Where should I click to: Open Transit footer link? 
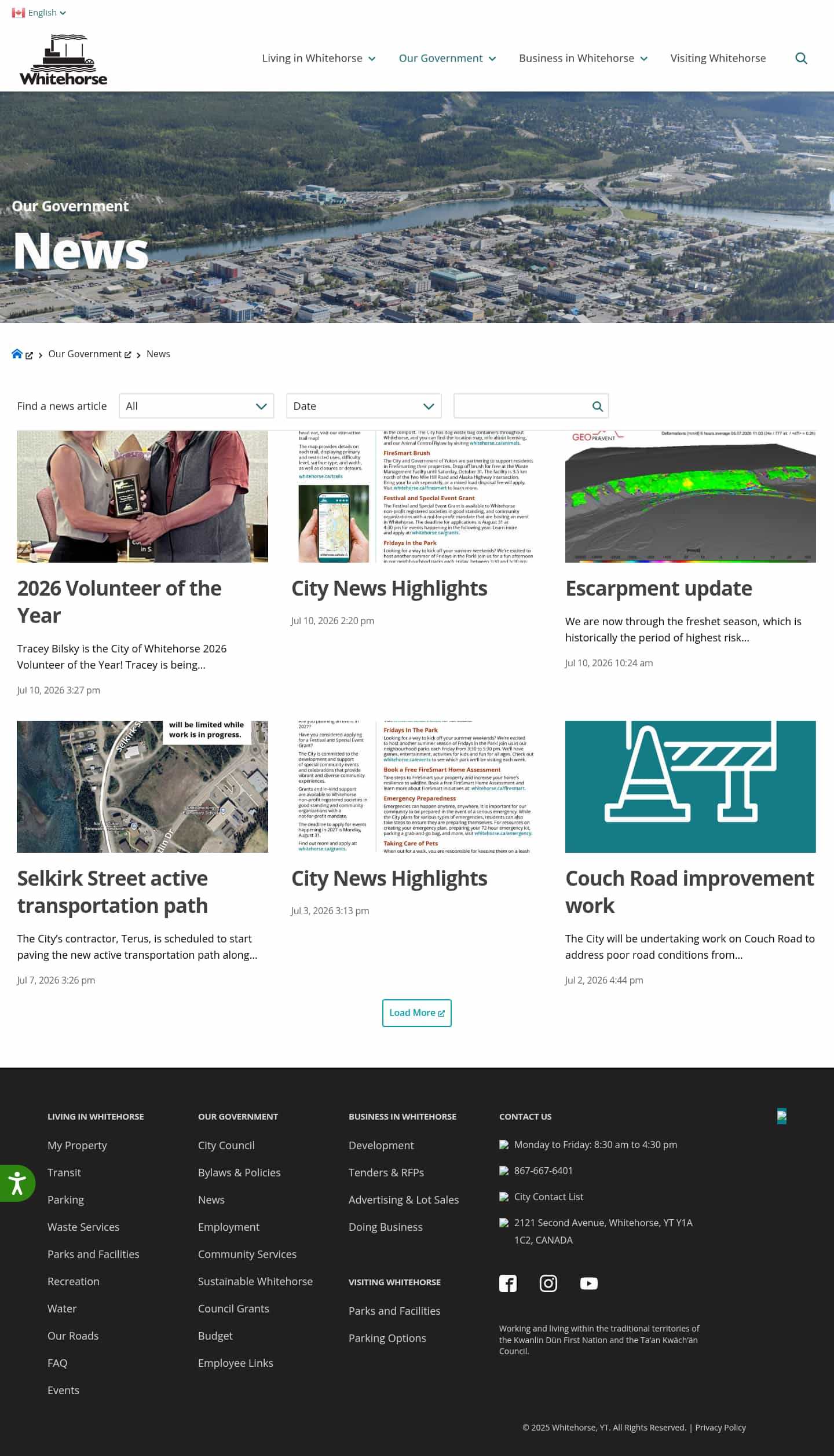click(x=64, y=1172)
